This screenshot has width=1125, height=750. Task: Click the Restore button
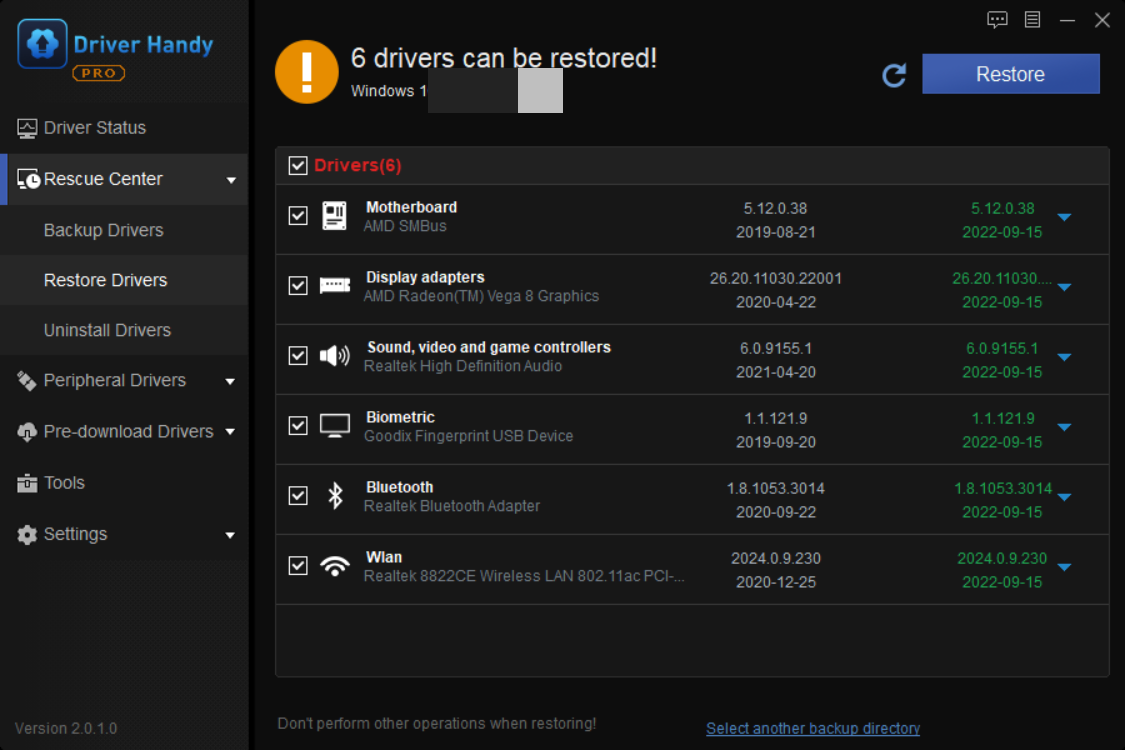pos(1010,73)
